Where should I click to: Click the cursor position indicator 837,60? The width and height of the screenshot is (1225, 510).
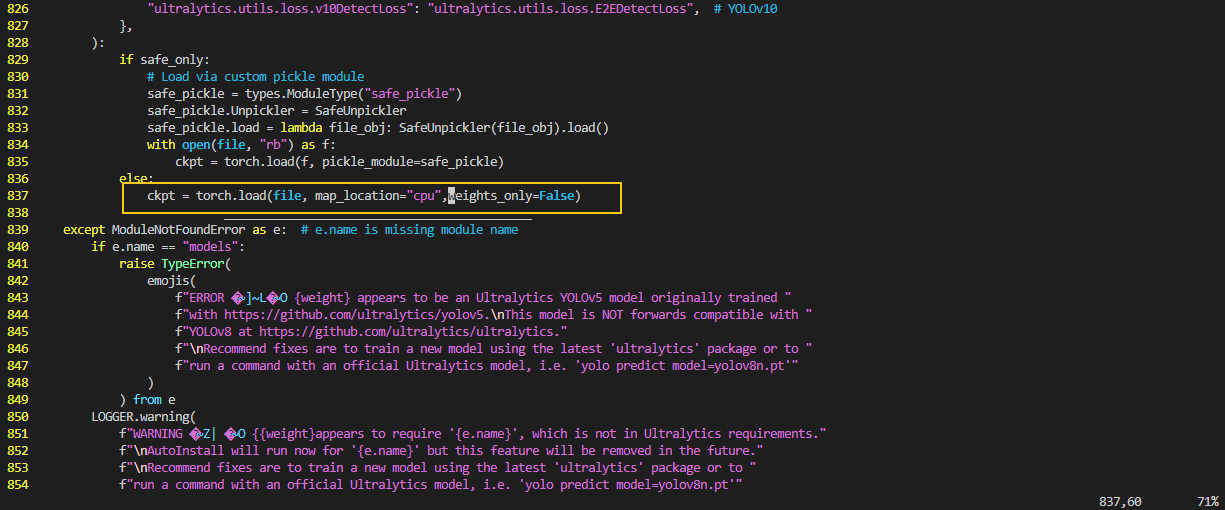tap(1120, 501)
